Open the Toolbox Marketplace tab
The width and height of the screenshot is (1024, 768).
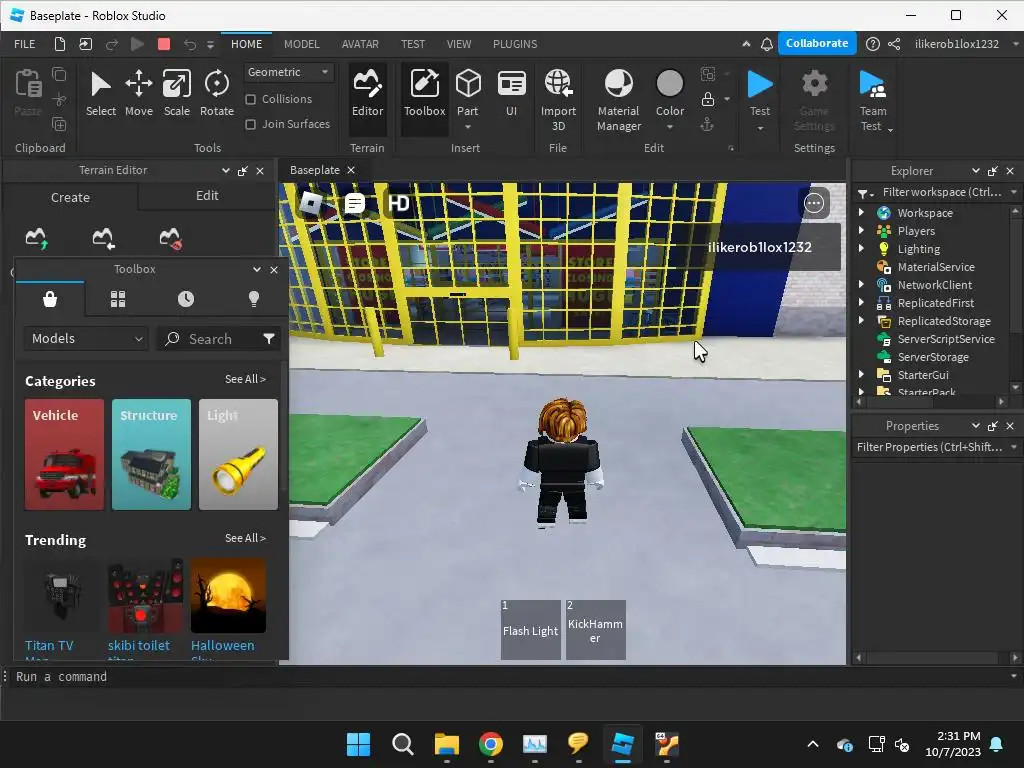click(50, 299)
